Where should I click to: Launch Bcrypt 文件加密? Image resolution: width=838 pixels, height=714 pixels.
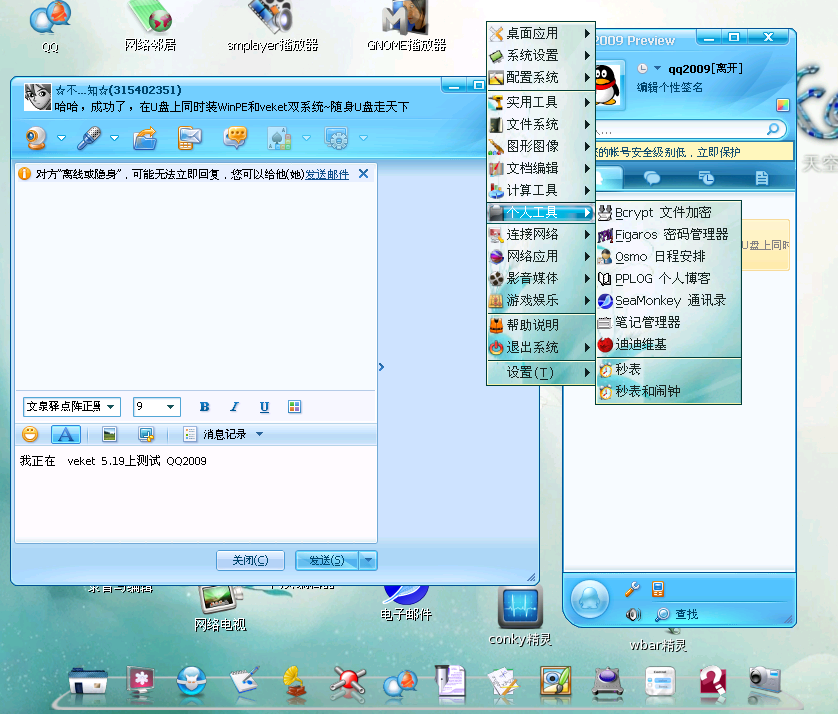(x=669, y=213)
